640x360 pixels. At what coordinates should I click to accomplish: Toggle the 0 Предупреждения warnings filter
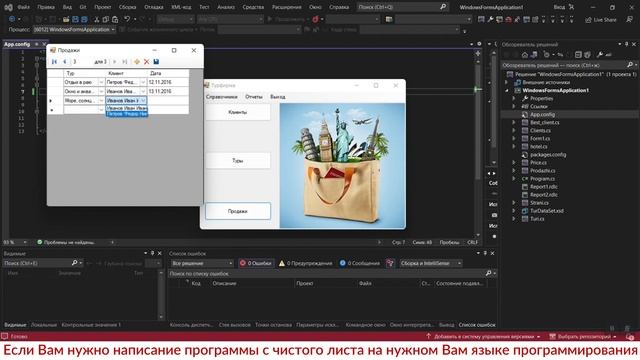[x=305, y=263]
